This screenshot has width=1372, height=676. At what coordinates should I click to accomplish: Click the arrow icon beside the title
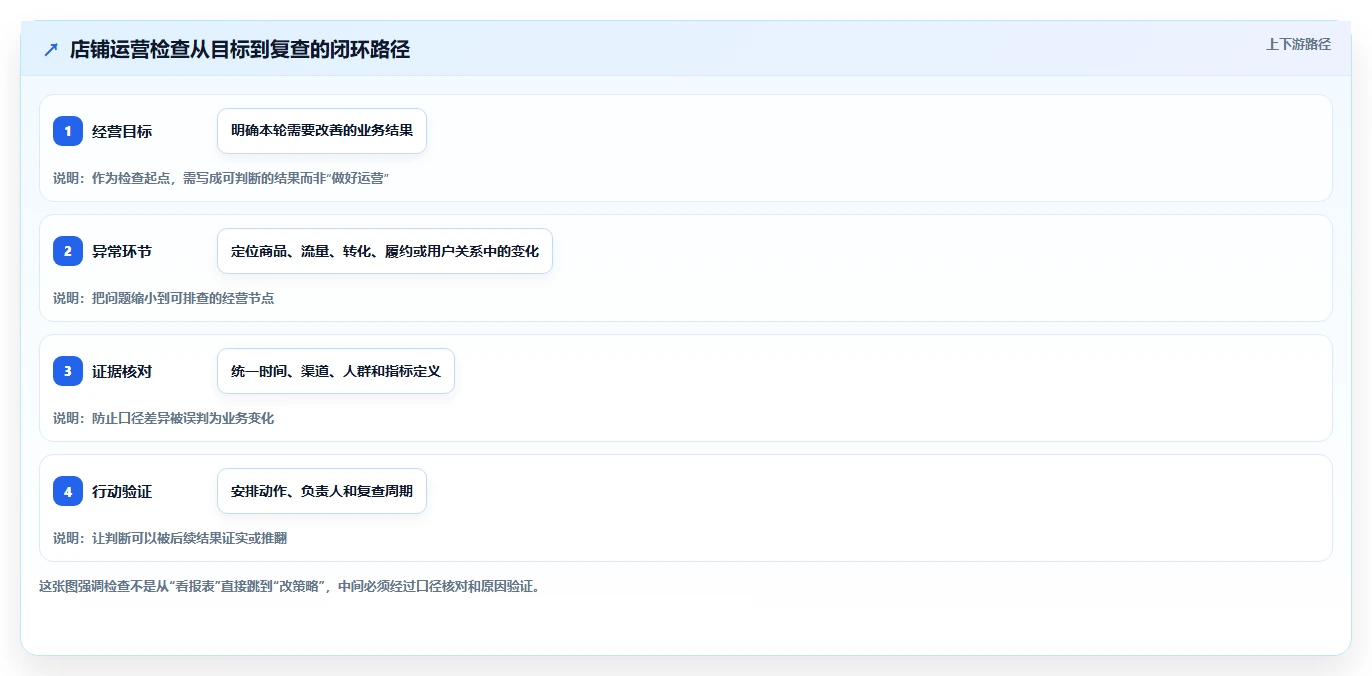point(50,50)
